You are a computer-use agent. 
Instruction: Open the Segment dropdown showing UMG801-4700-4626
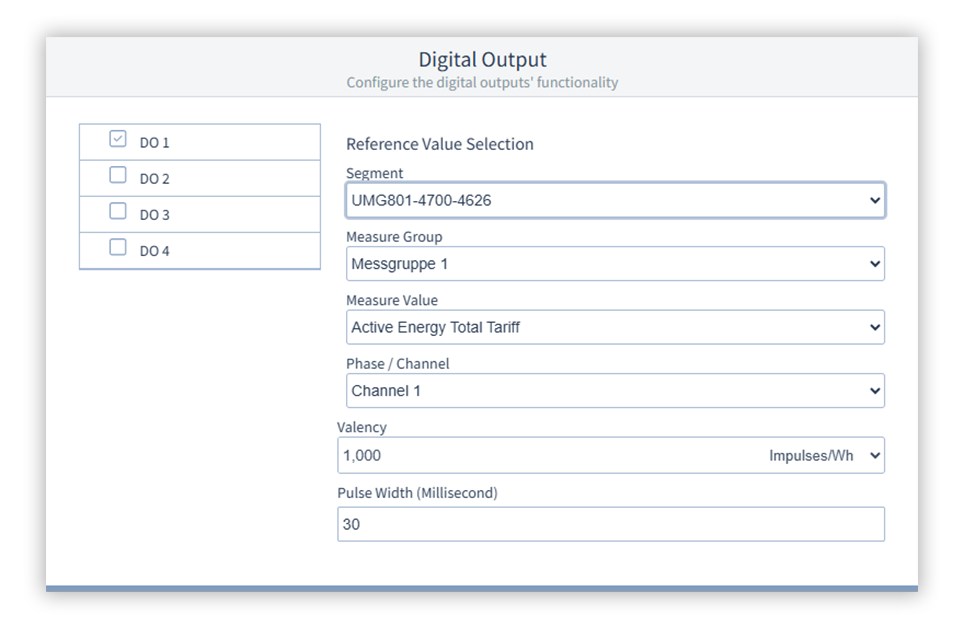point(614,200)
